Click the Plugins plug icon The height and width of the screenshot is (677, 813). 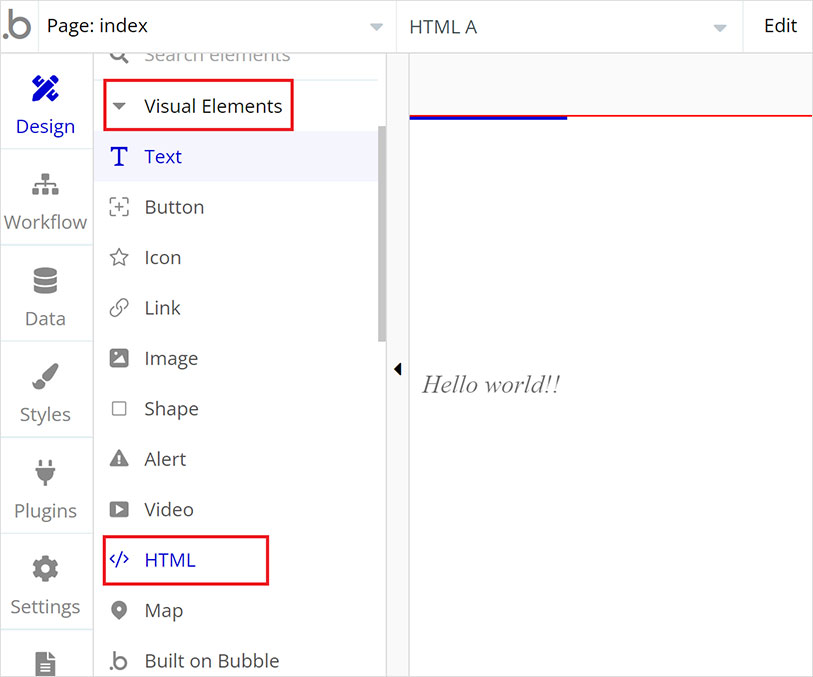point(45,473)
